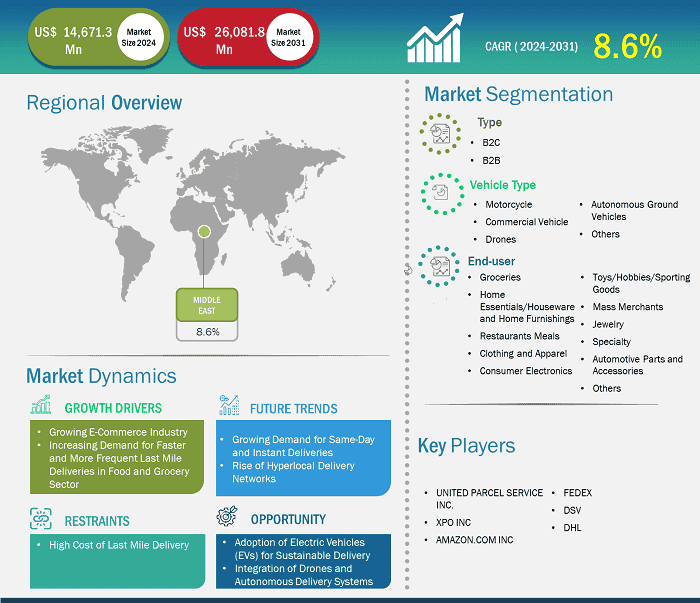Click UNITED PARCEL SERVICE INC. in Key Players
Image resolution: width=700 pixels, height=603 pixels.
pos(489,499)
